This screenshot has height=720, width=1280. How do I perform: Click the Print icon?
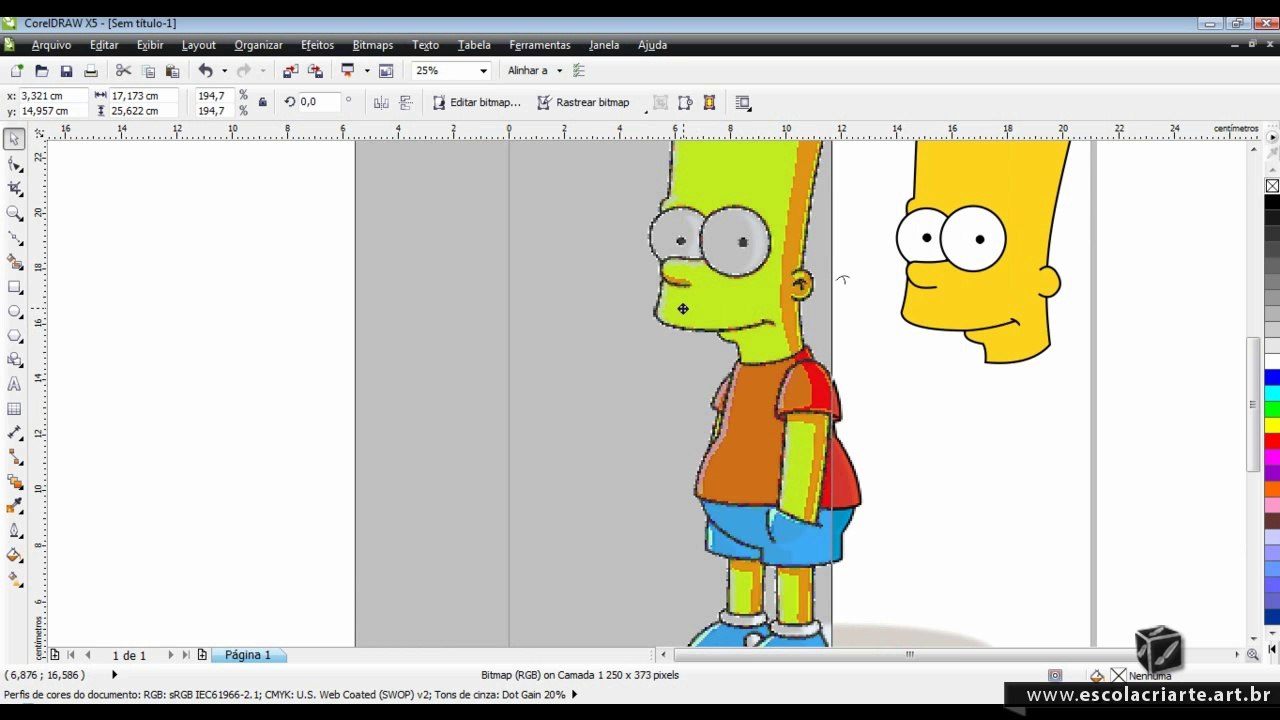[x=91, y=71]
